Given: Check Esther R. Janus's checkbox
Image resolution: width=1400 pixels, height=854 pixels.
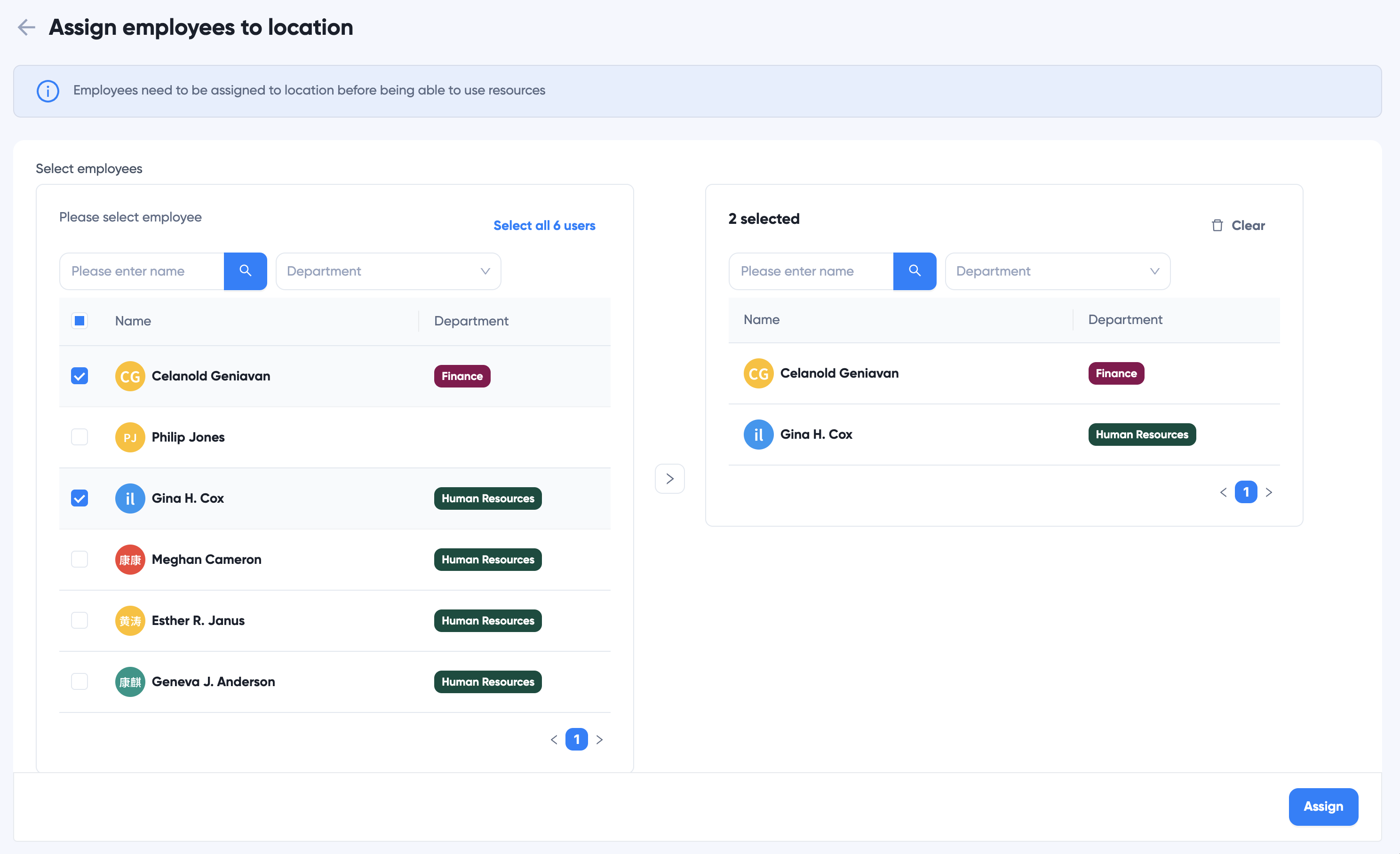Looking at the screenshot, I should pos(80,621).
